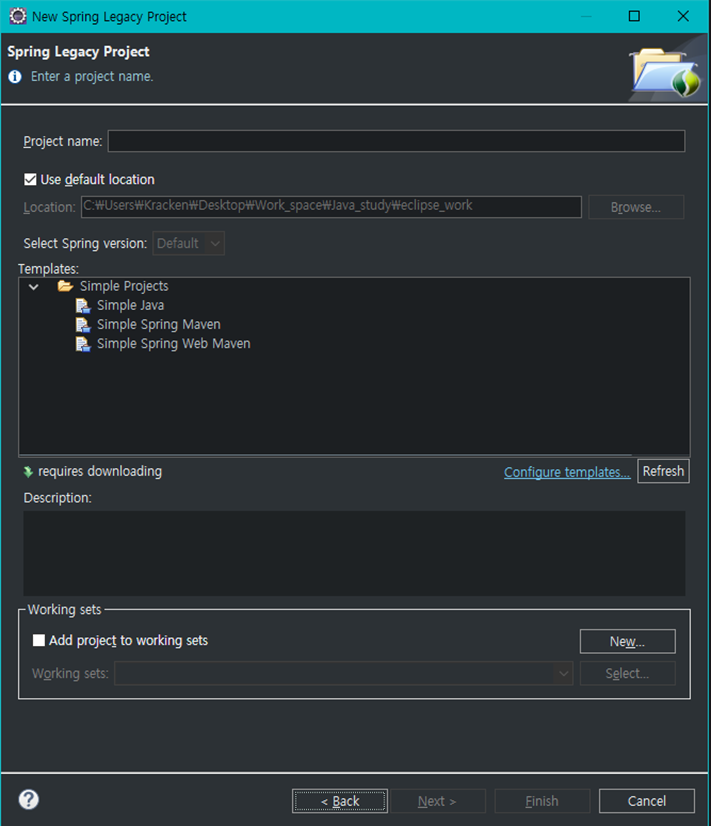Click the Simple Spring Web Maven icon

click(83, 344)
